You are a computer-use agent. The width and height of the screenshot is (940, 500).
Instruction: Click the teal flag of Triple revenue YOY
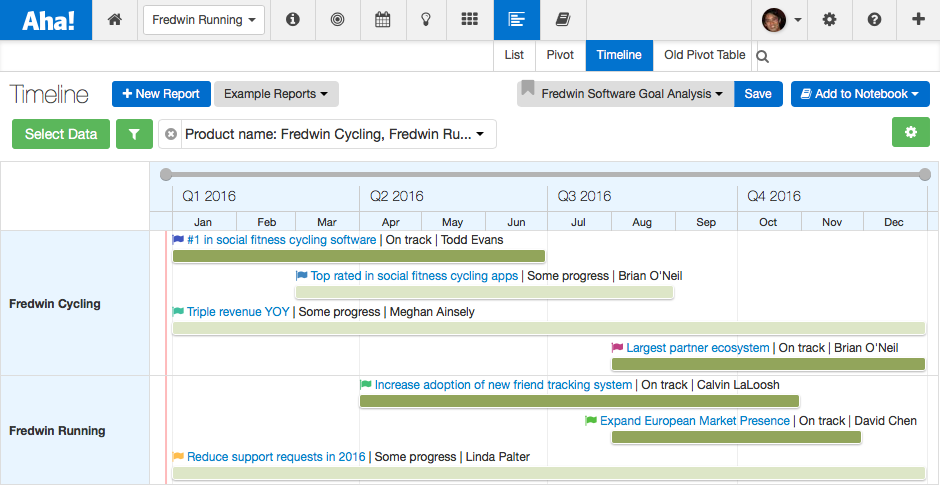click(x=178, y=312)
